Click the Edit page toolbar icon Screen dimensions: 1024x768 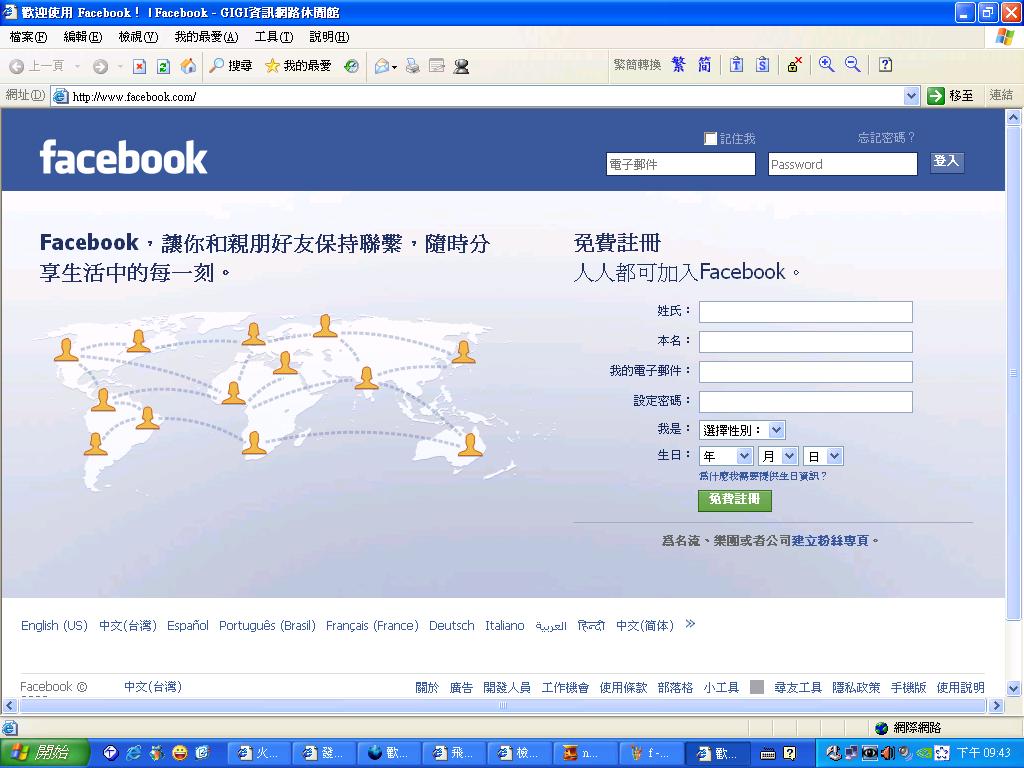pos(437,66)
